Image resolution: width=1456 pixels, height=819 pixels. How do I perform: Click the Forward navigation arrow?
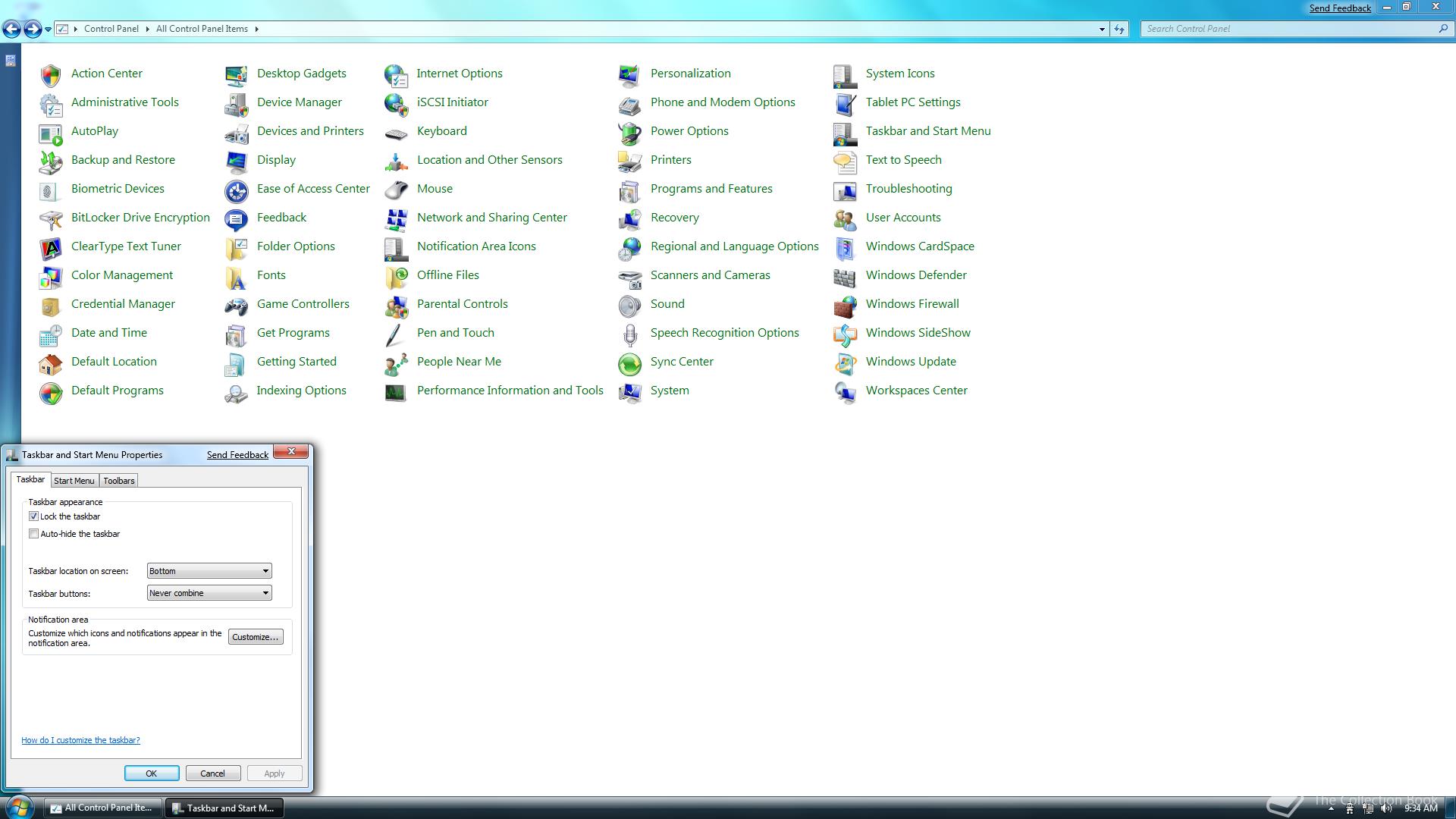point(33,29)
